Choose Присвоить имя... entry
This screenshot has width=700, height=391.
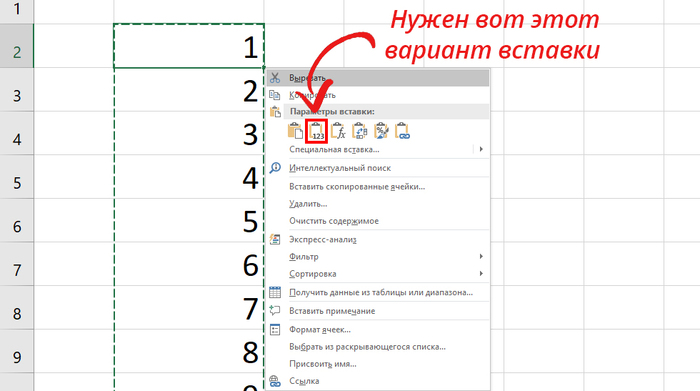tap(378, 364)
